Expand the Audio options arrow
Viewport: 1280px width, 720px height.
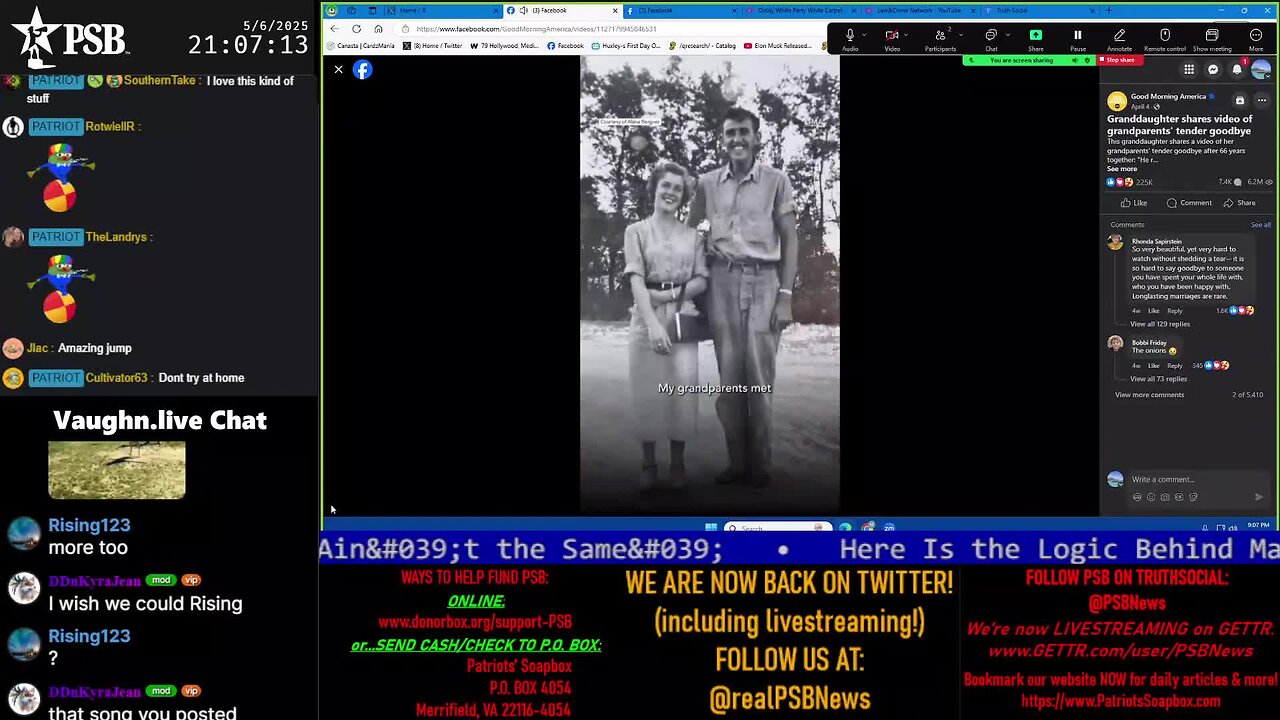click(863, 35)
